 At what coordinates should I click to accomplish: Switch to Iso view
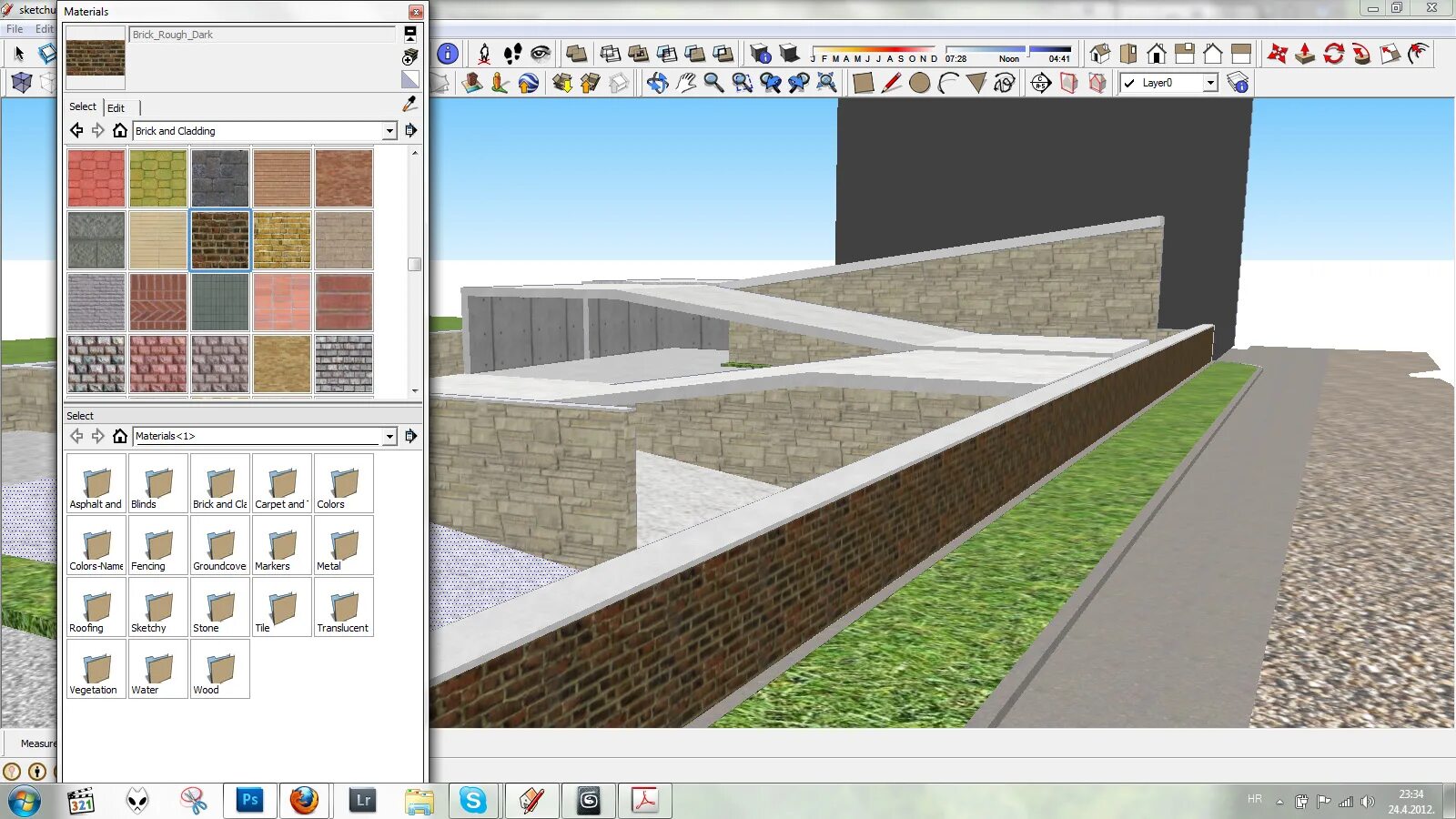(x=1100, y=54)
